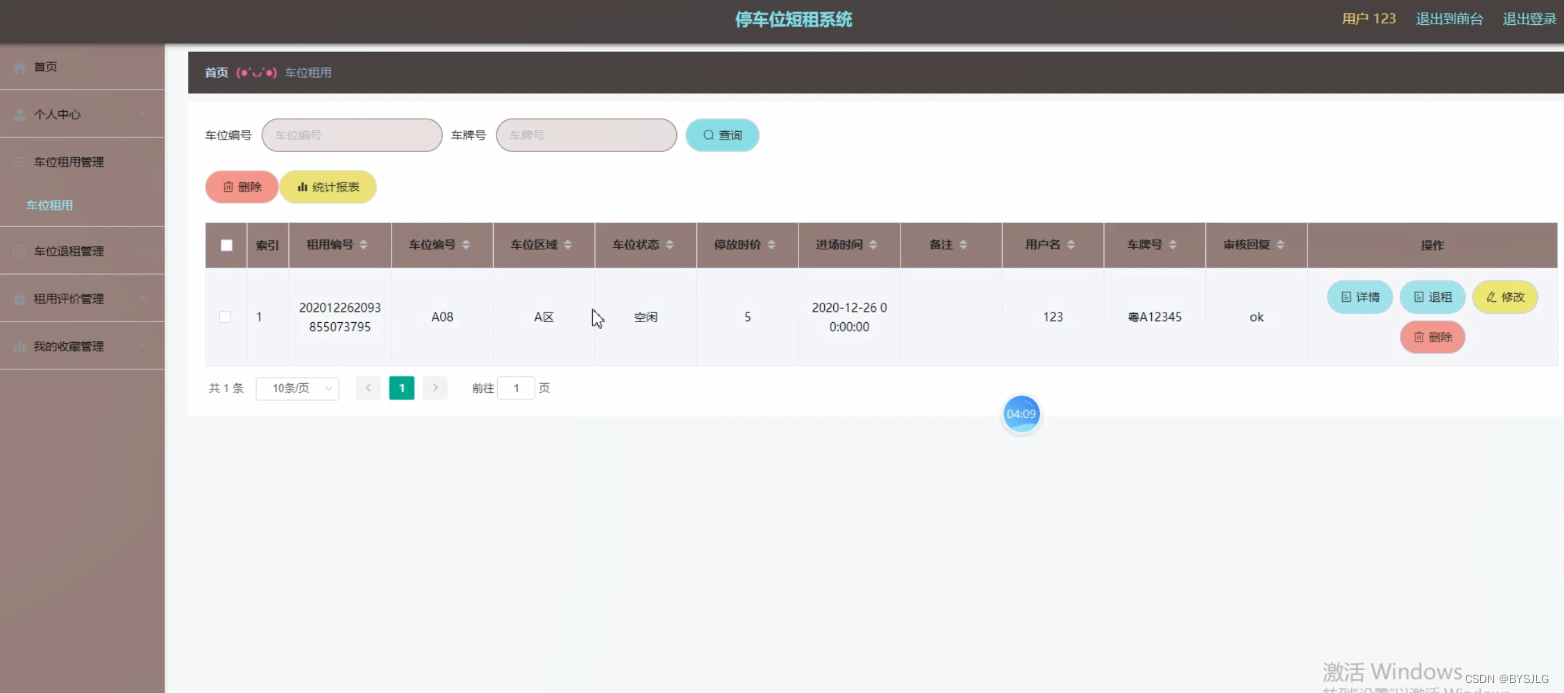
Task: Select page 1 in pagination
Action: (402, 388)
